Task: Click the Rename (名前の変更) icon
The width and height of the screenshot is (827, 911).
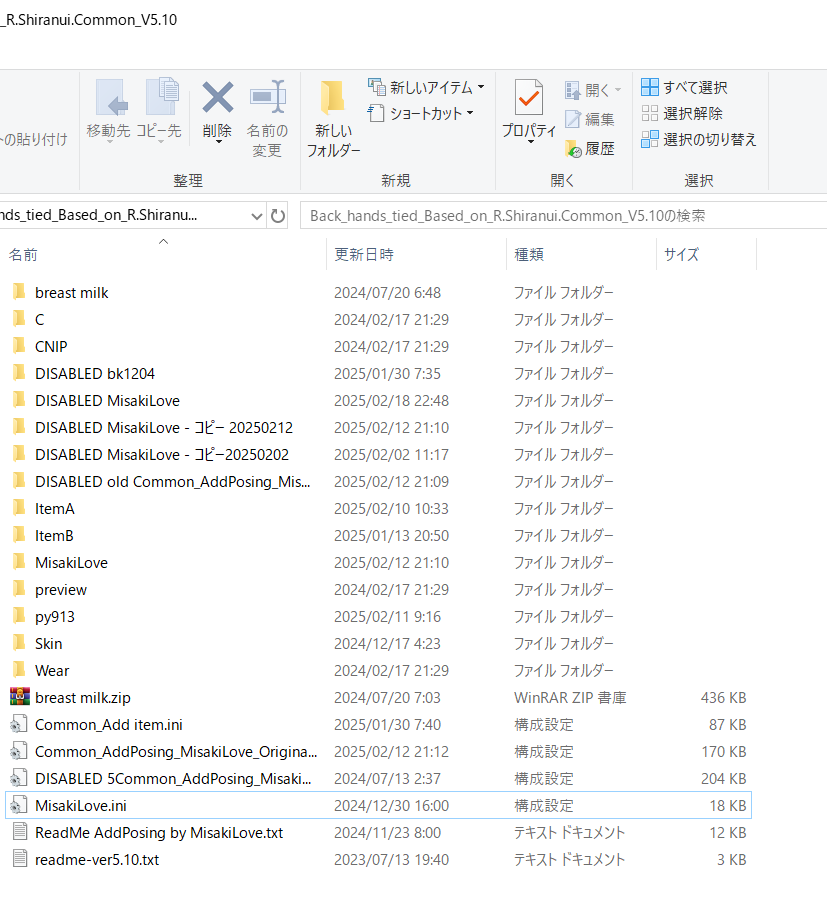Action: [267, 97]
